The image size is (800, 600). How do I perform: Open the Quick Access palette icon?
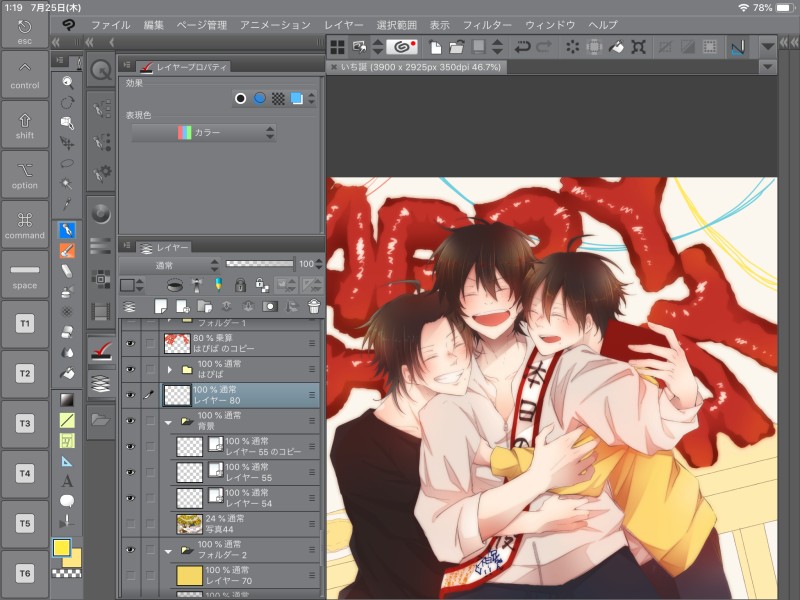(x=101, y=70)
